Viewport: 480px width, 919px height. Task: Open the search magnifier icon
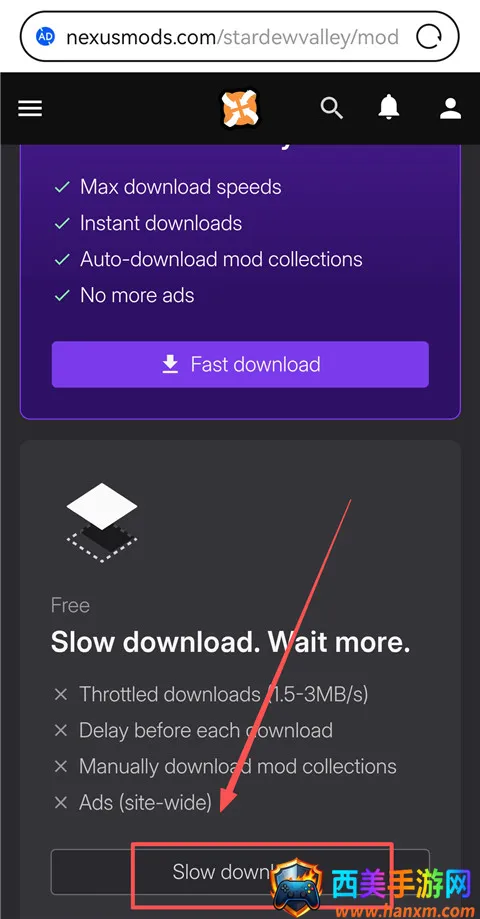coord(331,108)
